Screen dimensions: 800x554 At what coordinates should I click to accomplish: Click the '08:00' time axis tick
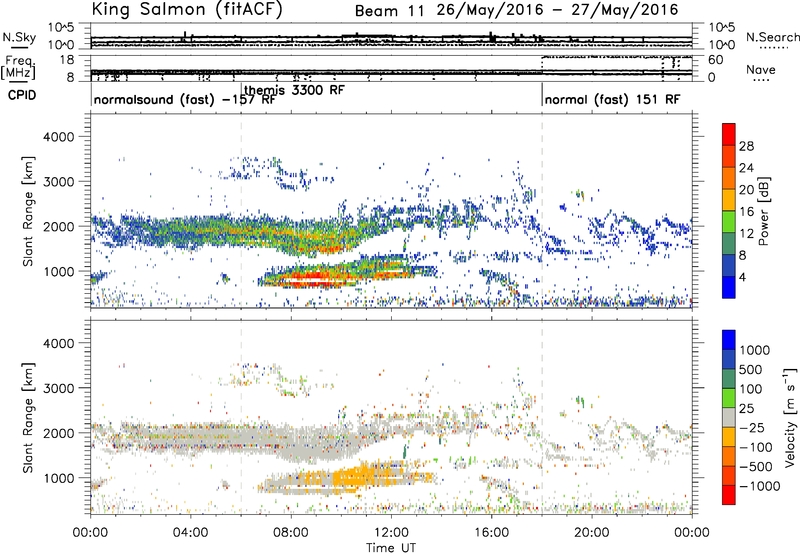(291, 533)
